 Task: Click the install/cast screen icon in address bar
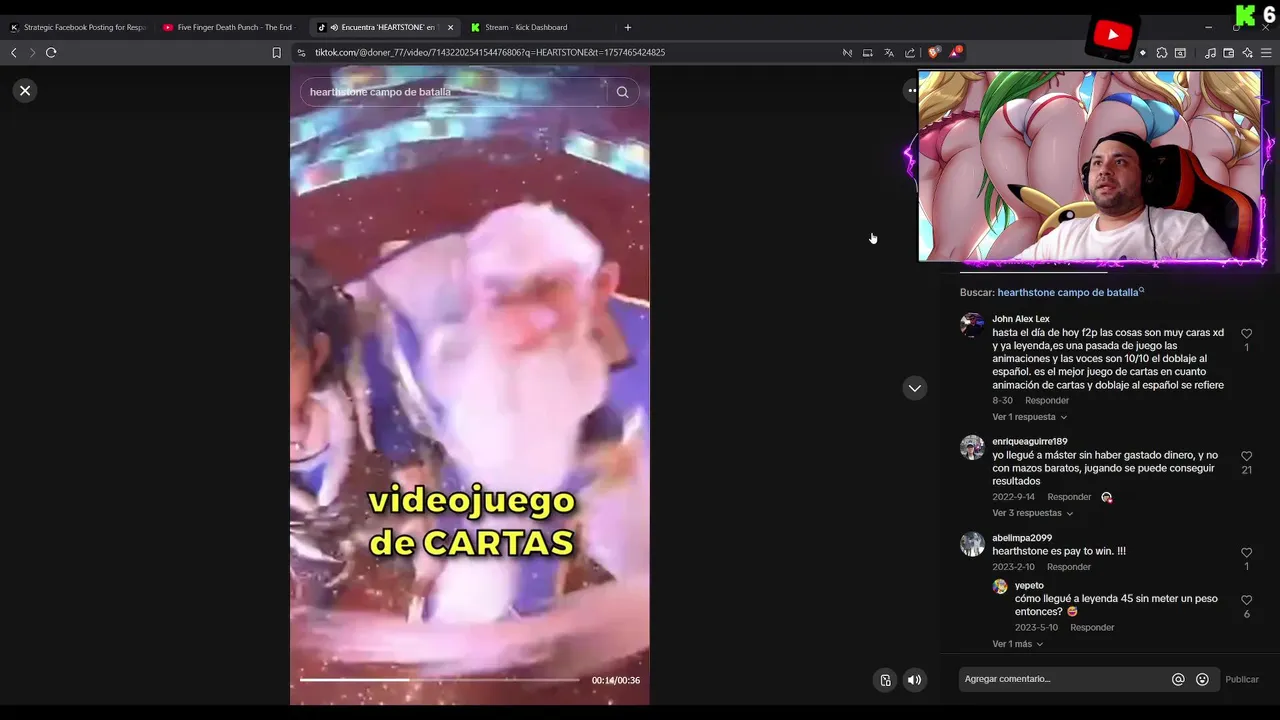click(868, 52)
